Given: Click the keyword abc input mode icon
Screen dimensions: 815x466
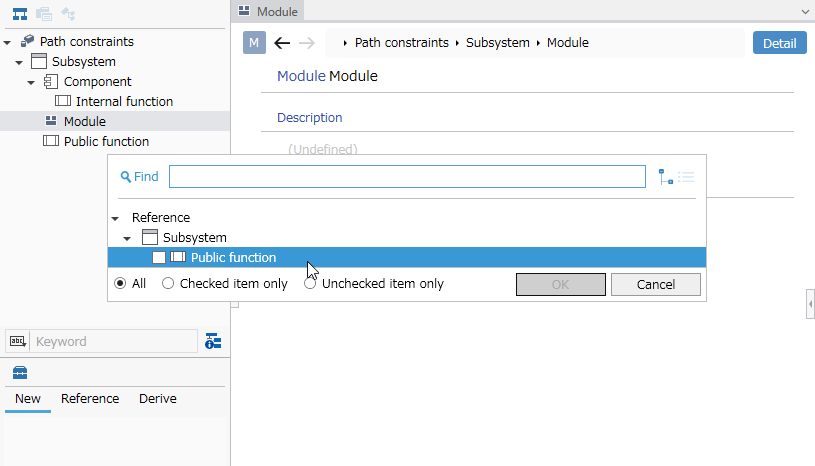Looking at the screenshot, I should [17, 341].
